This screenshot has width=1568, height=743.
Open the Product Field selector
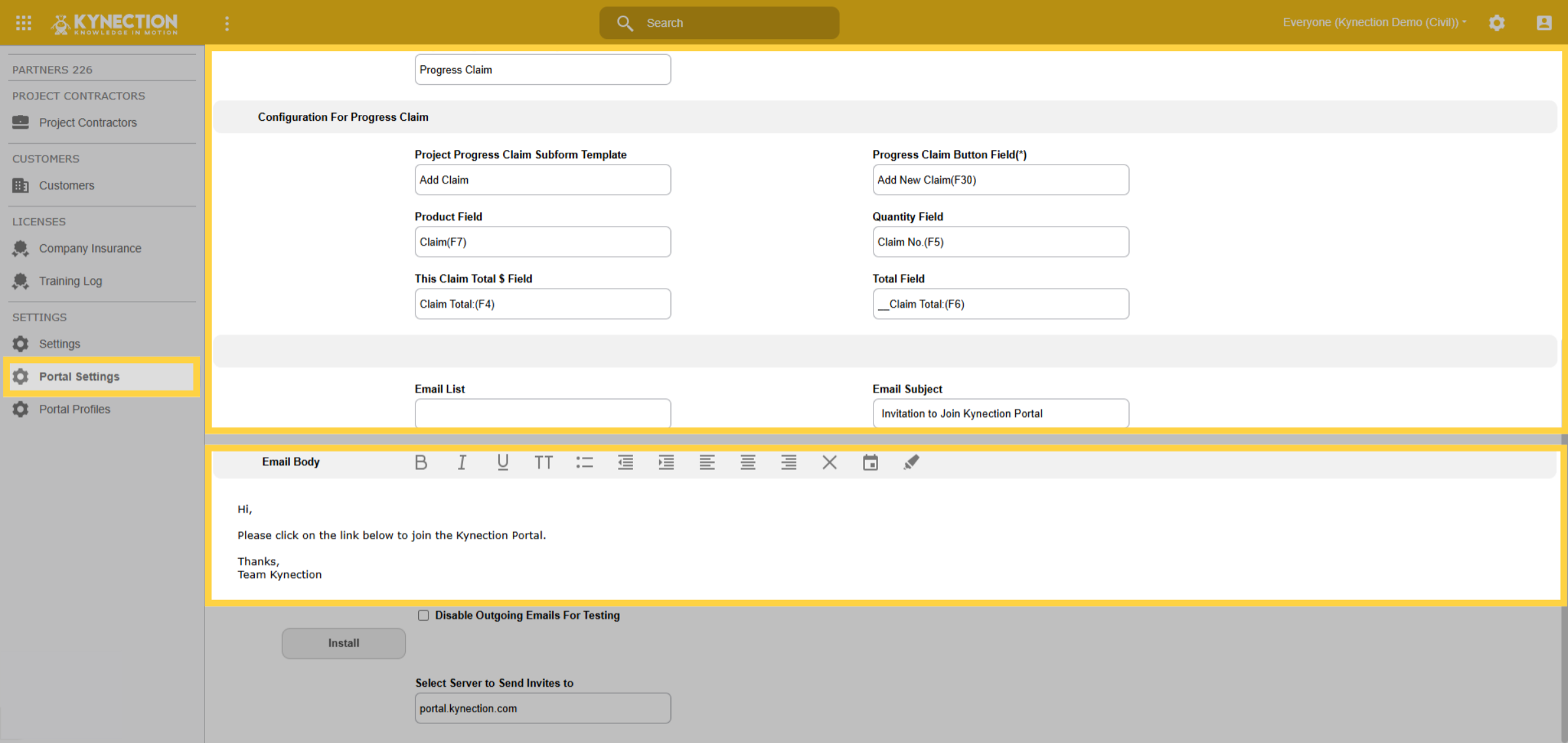(542, 242)
